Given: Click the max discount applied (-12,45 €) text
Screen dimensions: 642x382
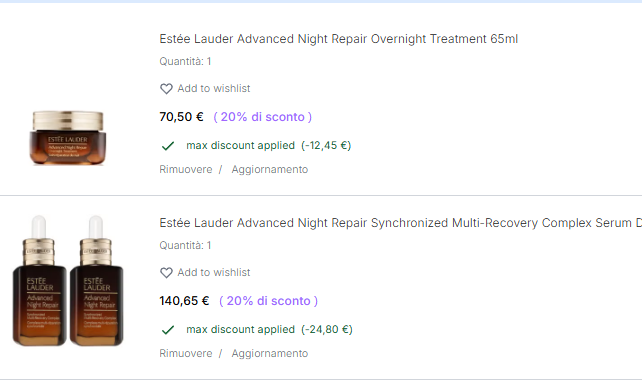Looking at the screenshot, I should pos(269,146).
